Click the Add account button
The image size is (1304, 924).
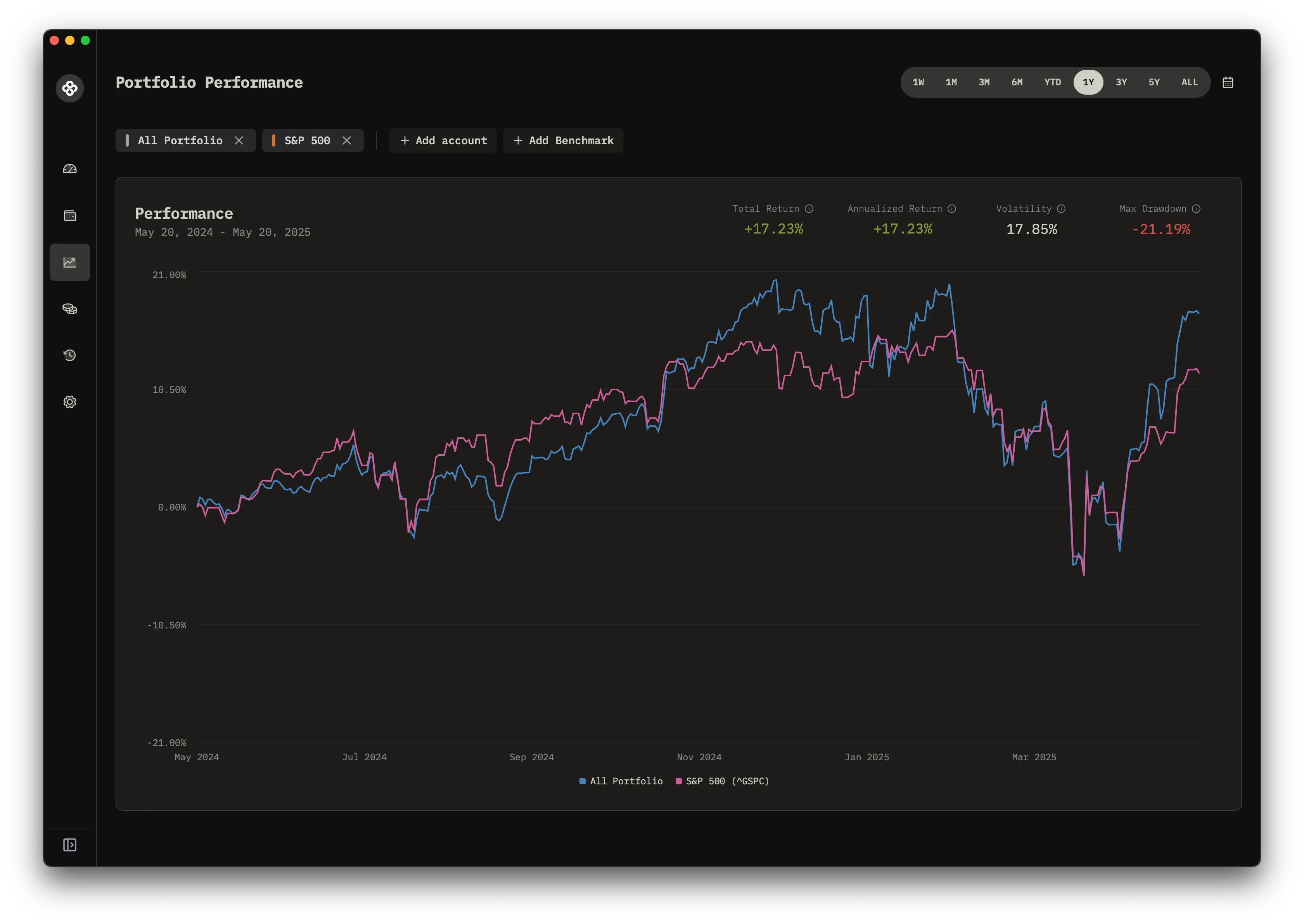click(443, 140)
